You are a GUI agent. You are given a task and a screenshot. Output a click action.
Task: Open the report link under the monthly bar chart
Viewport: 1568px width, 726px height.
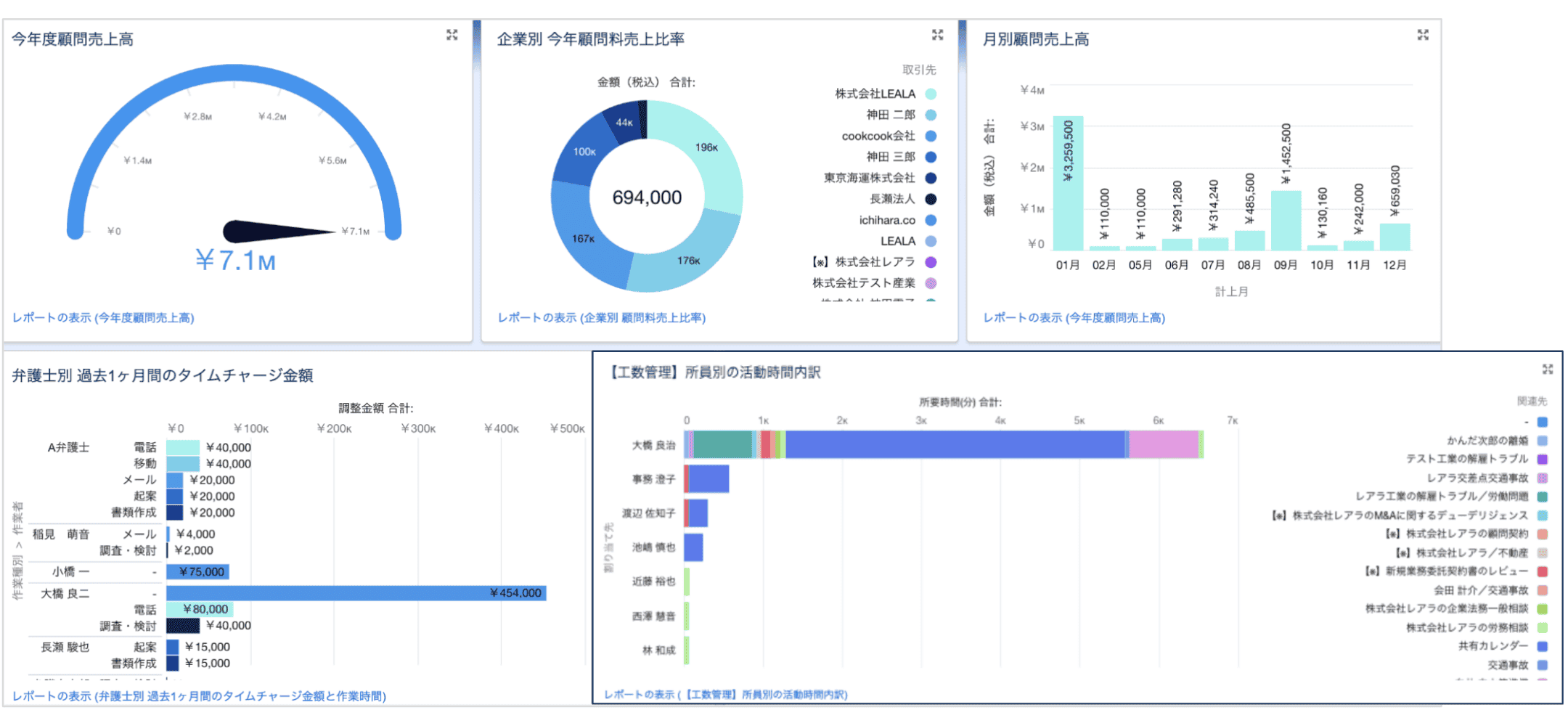click(1074, 318)
